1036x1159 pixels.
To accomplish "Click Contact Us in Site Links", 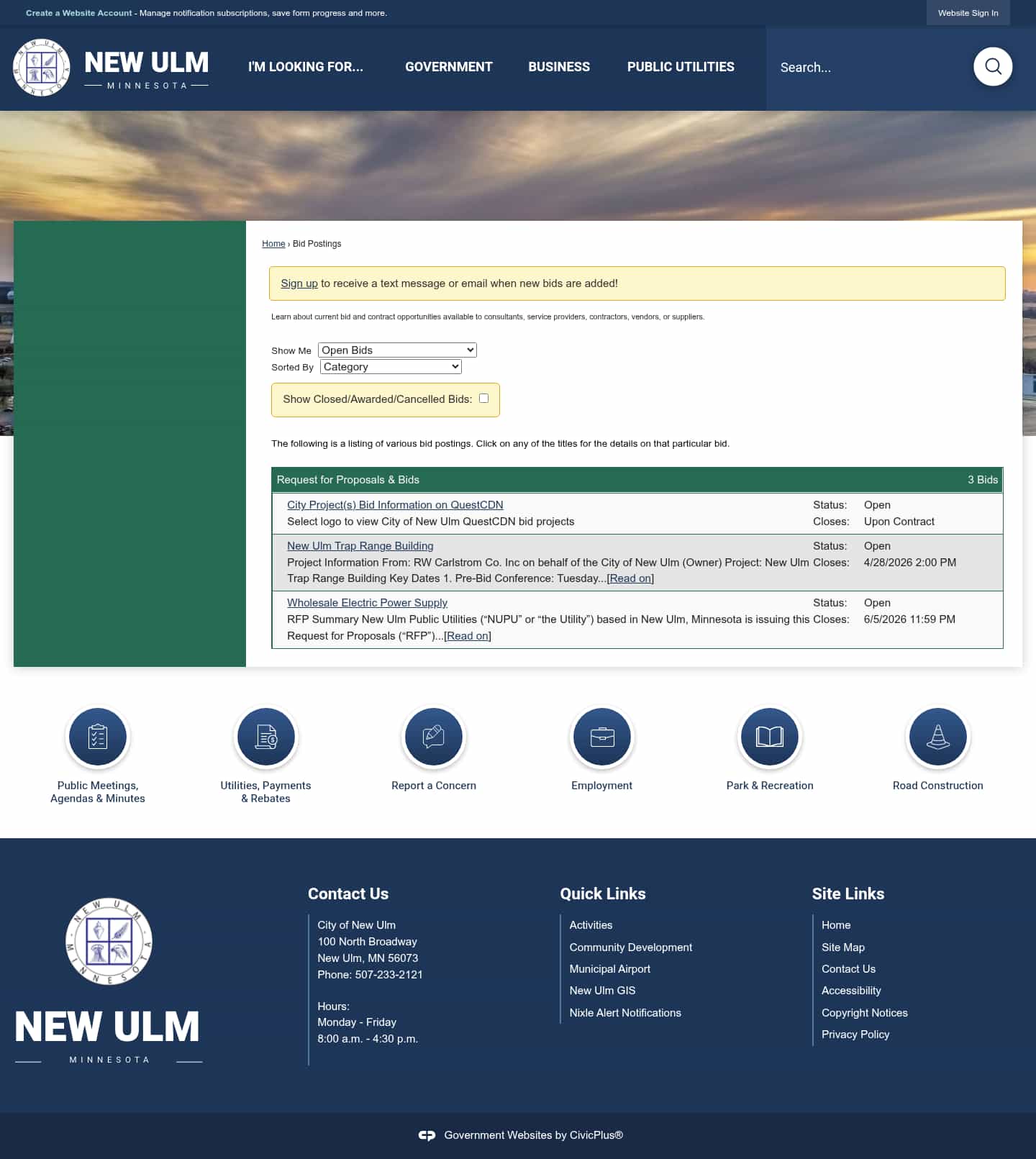I will tap(849, 969).
